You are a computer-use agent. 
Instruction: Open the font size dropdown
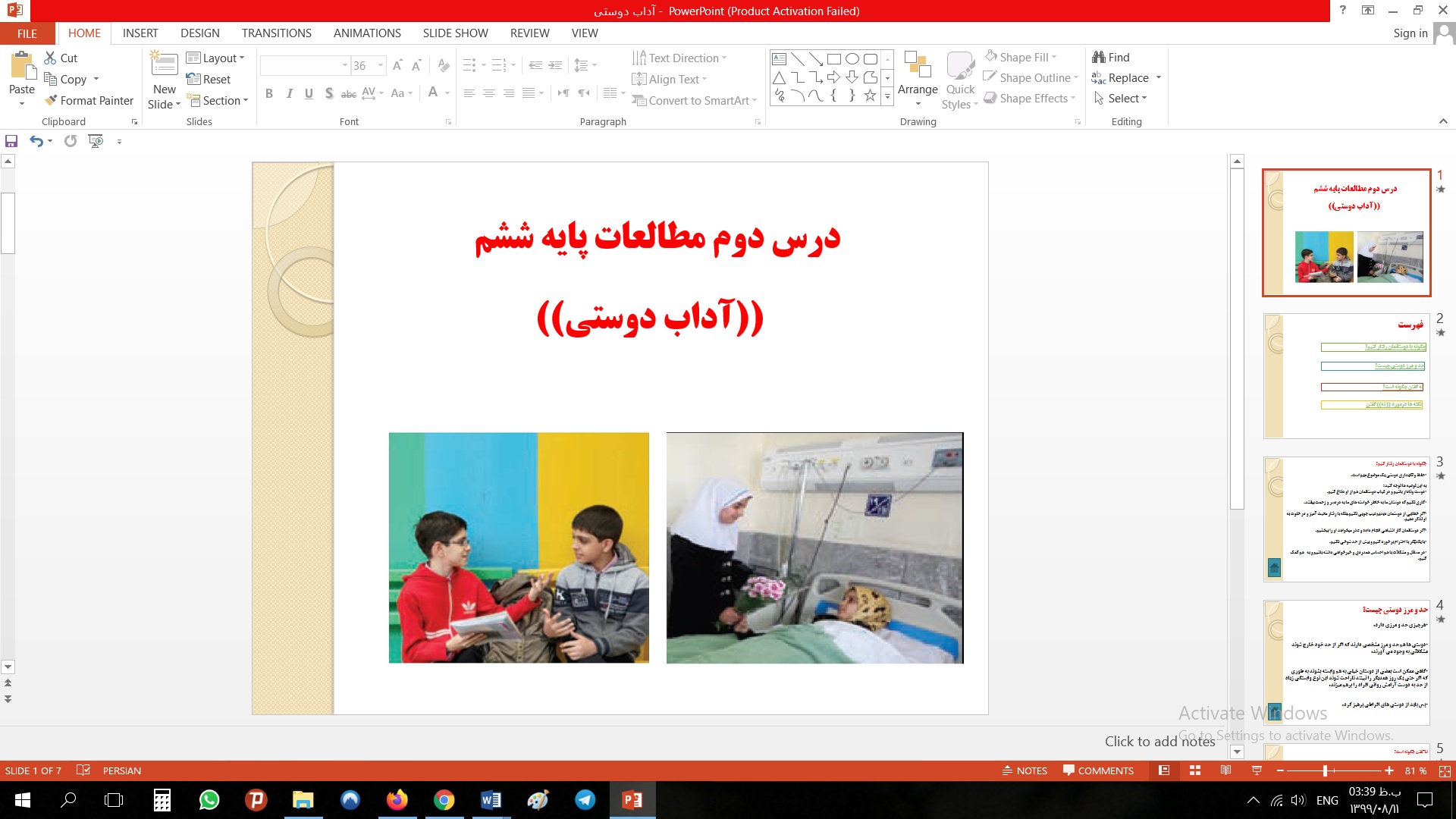coord(381,66)
